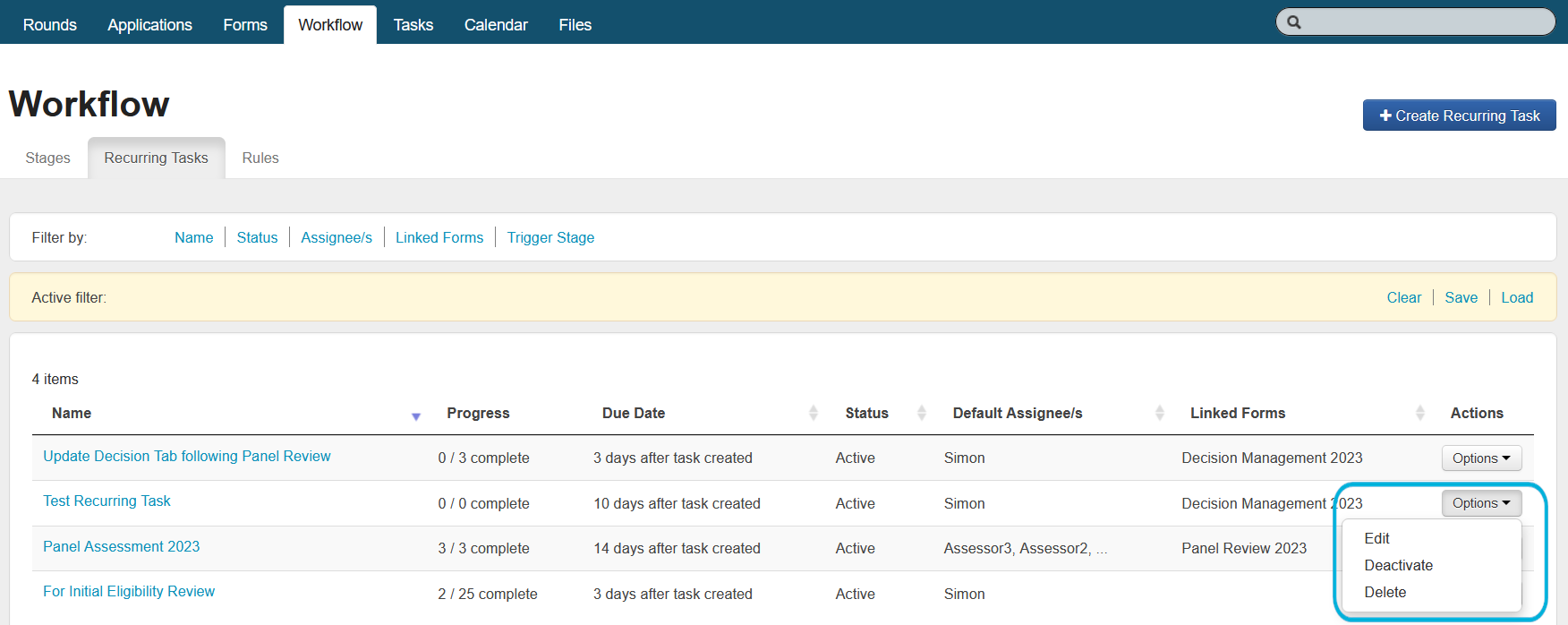The height and width of the screenshot is (625, 1568).
Task: Select Delete from the Options menu
Action: (x=1385, y=592)
